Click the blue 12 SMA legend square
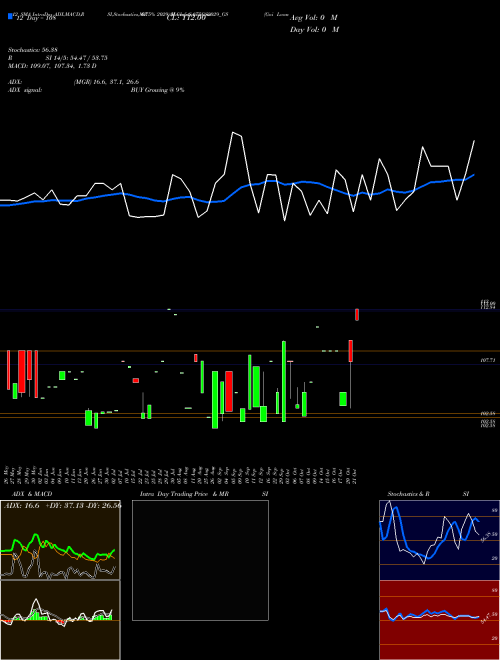This screenshot has height=660, width=500. pyautogui.click(x=10, y=16)
